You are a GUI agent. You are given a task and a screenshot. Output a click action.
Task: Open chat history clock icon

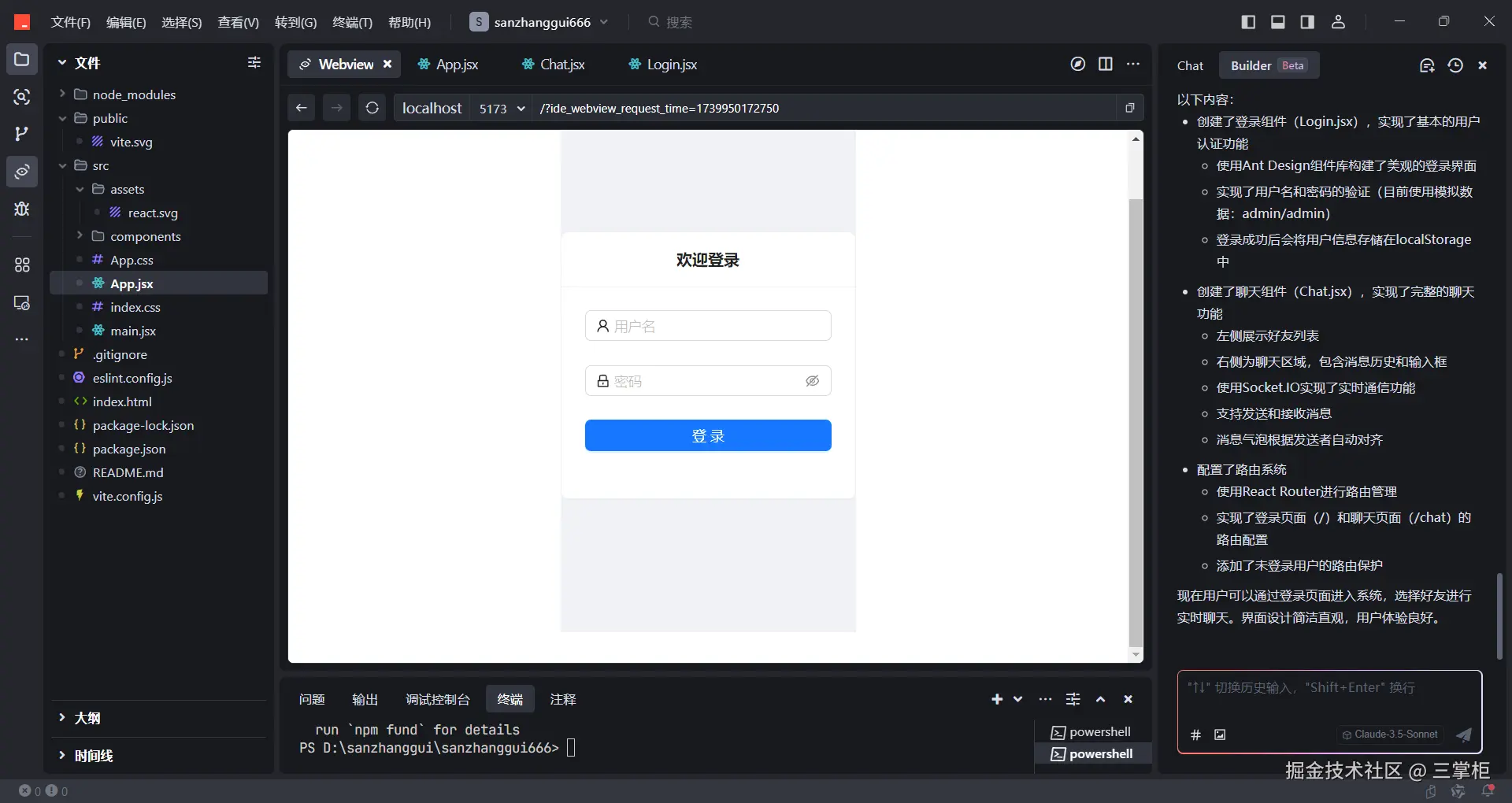tap(1455, 65)
